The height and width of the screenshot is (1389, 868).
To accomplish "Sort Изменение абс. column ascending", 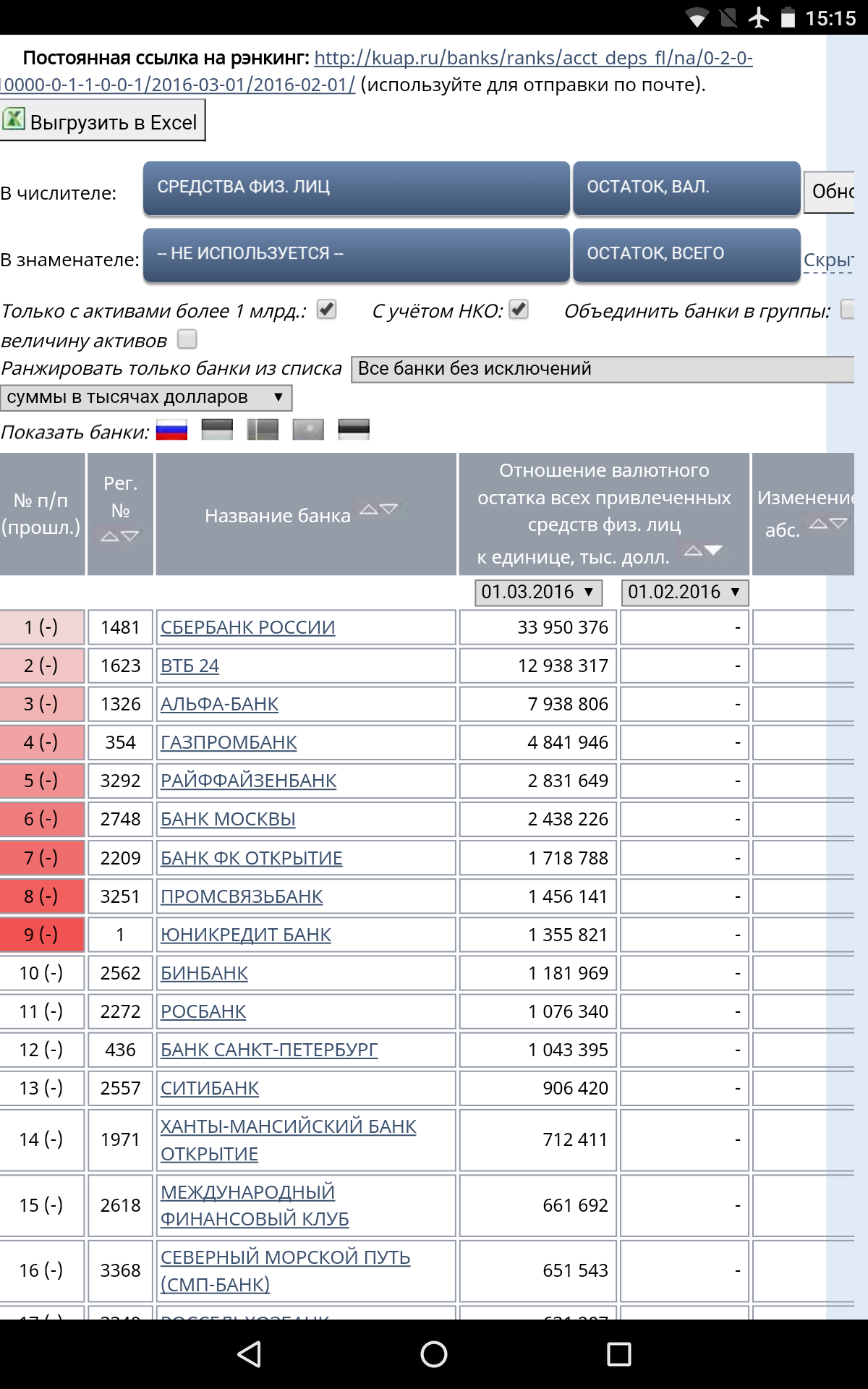I will (818, 524).
